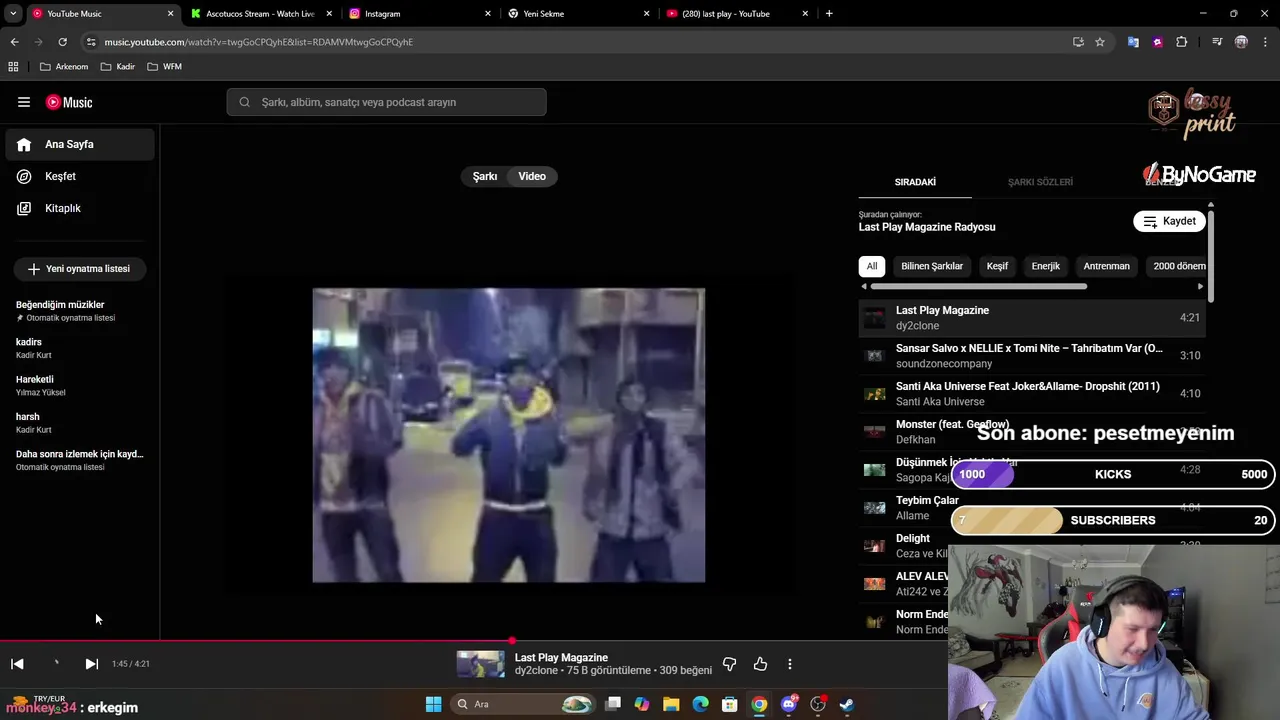1280x720 pixels.
Task: Open Kitaplık in the sidebar
Action: tap(80, 208)
